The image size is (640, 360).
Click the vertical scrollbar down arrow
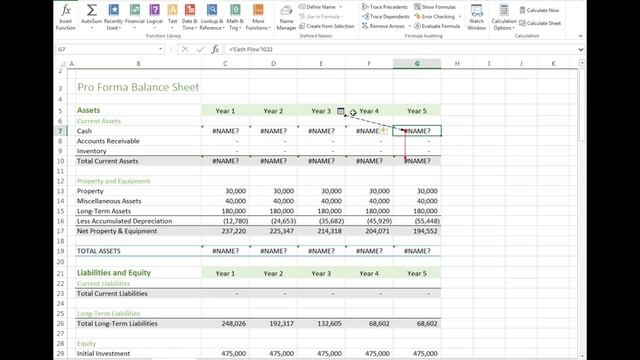point(582,356)
